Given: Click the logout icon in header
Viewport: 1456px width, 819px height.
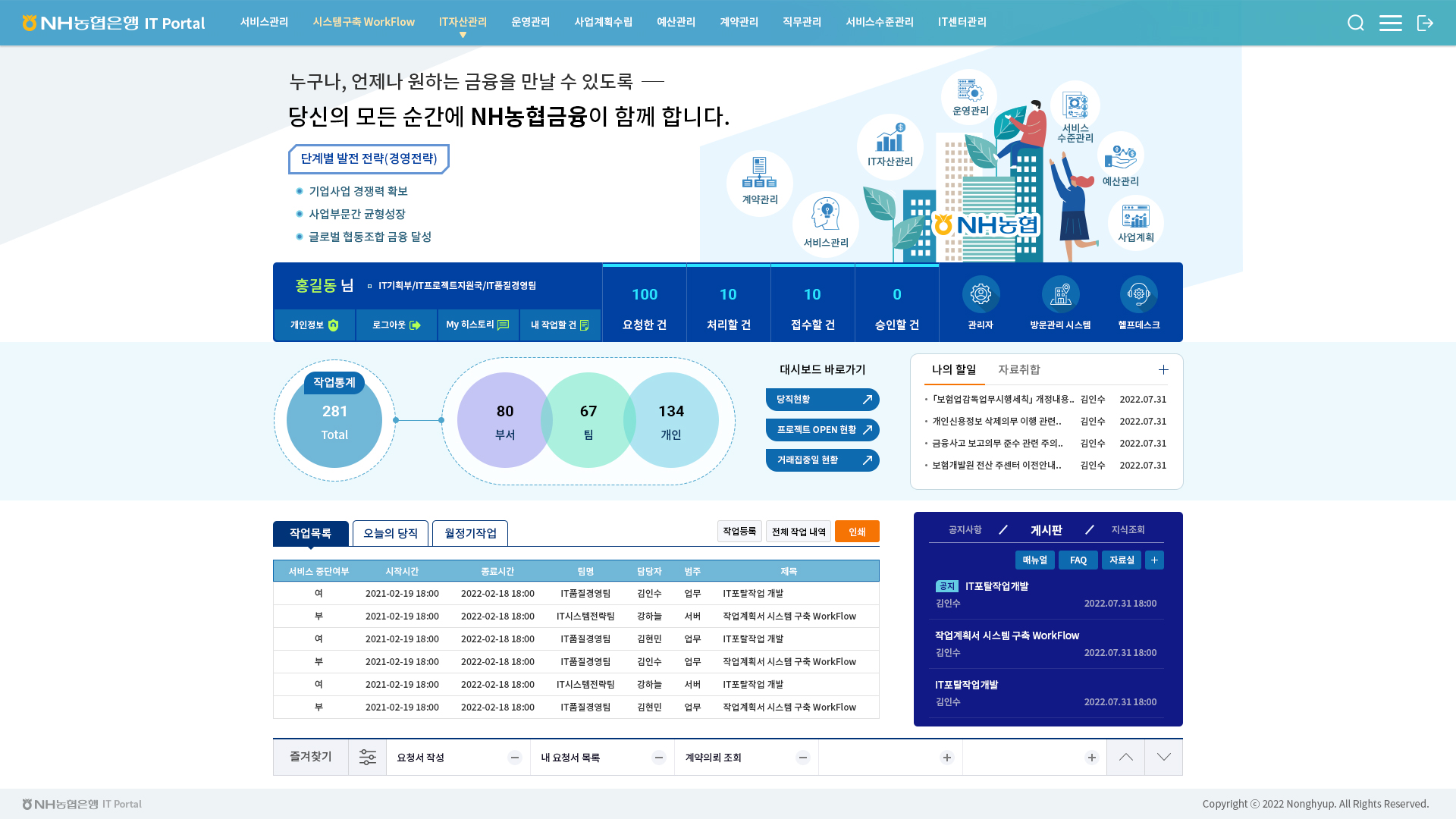Looking at the screenshot, I should point(1425,23).
